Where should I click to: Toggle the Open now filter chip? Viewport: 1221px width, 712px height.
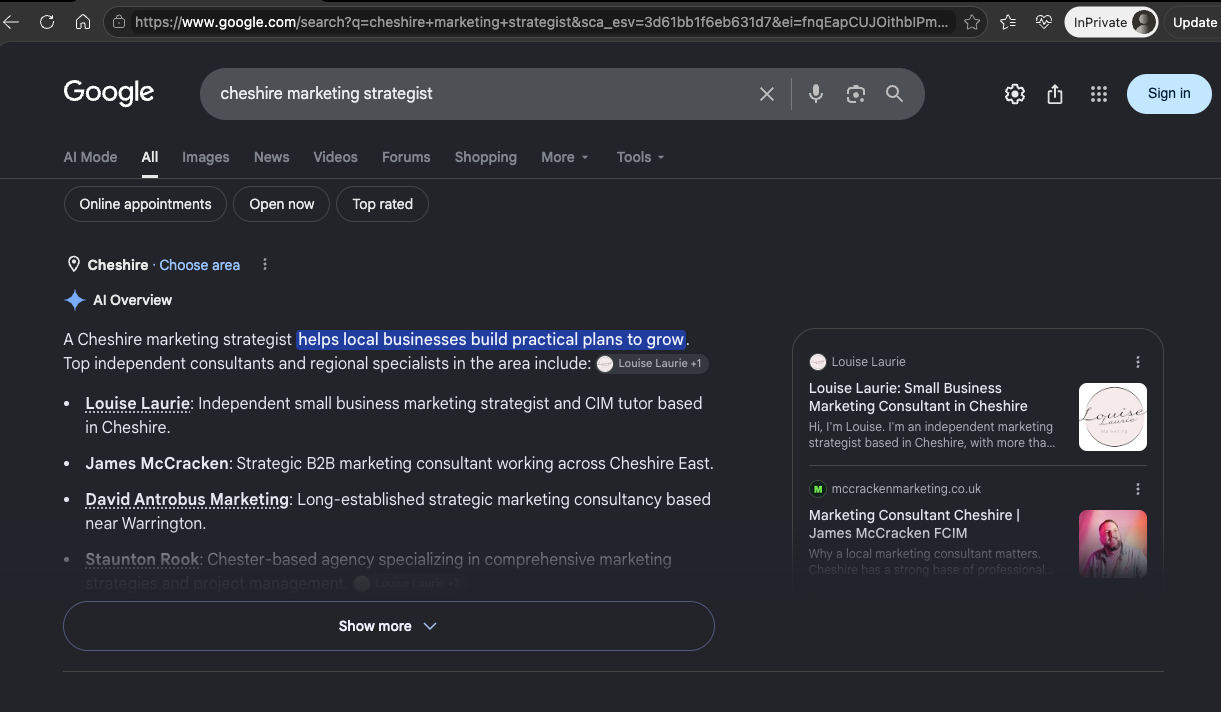(x=282, y=204)
